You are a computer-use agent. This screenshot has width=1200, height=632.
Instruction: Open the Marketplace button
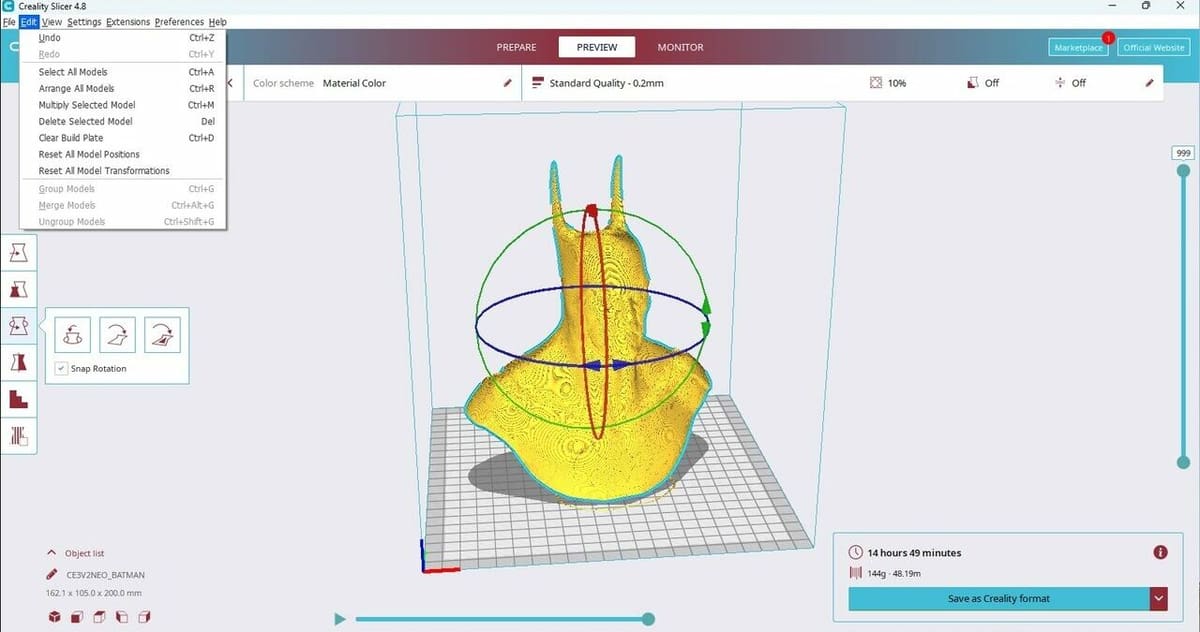tap(1079, 47)
